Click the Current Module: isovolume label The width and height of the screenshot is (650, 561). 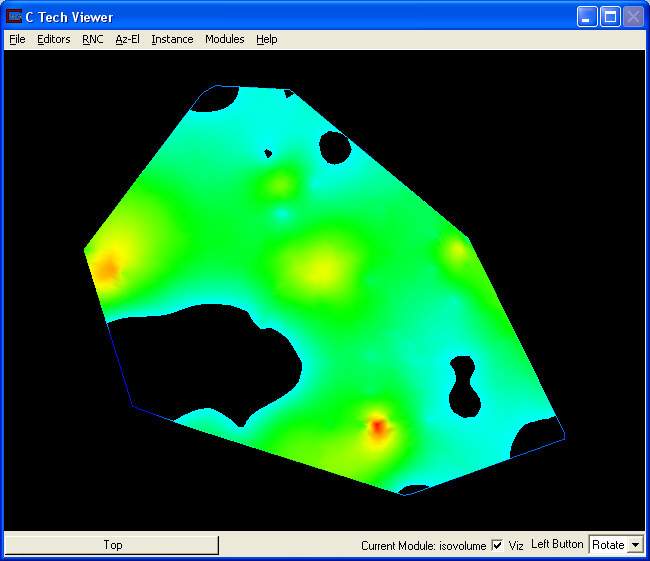click(423, 546)
